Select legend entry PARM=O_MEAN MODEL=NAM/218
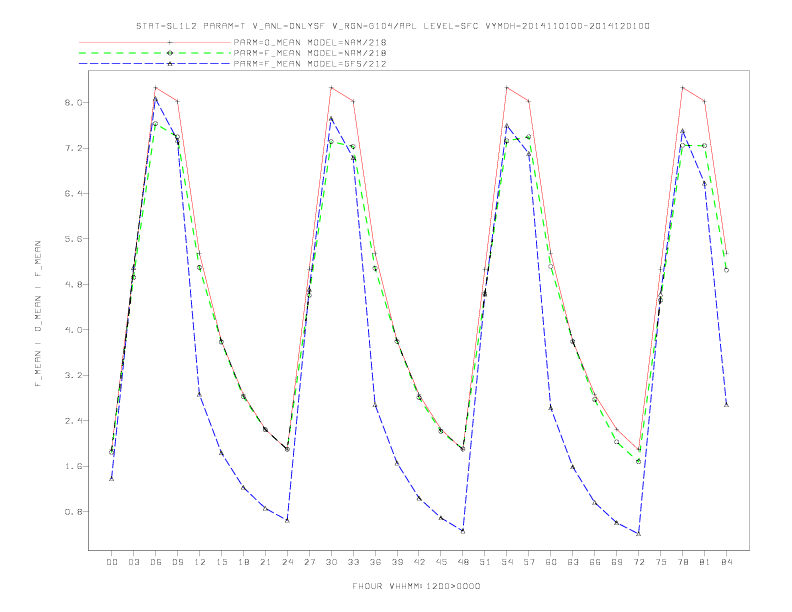792x612 pixels. click(x=310, y=42)
